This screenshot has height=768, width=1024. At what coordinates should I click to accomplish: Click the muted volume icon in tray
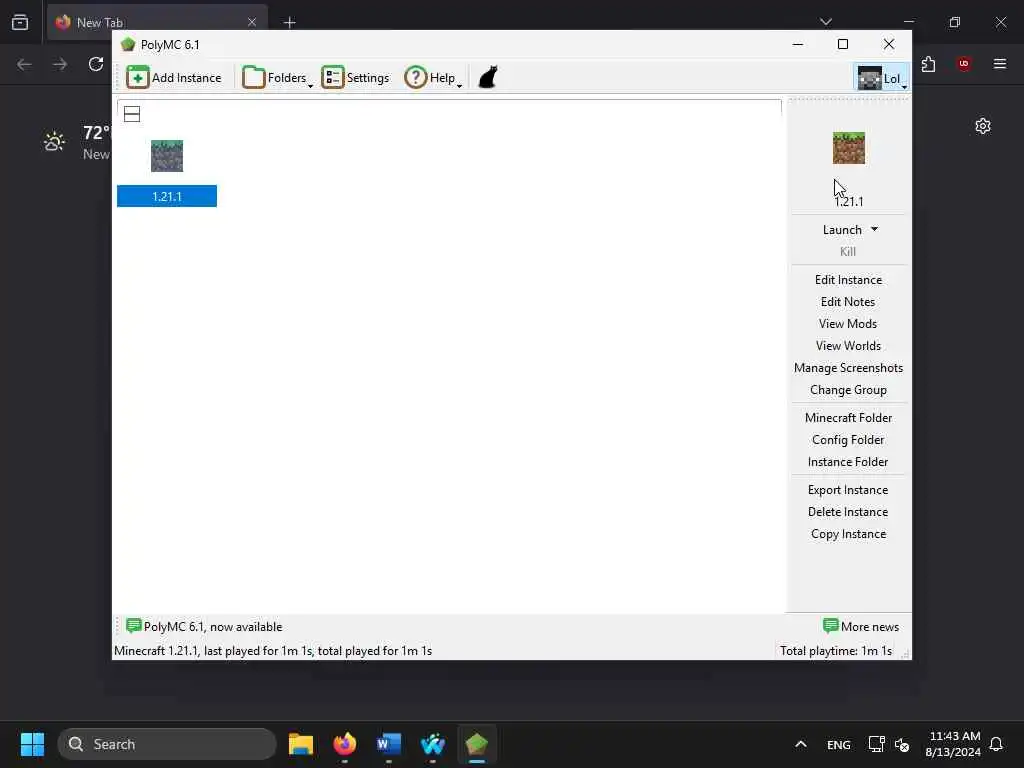coord(902,744)
